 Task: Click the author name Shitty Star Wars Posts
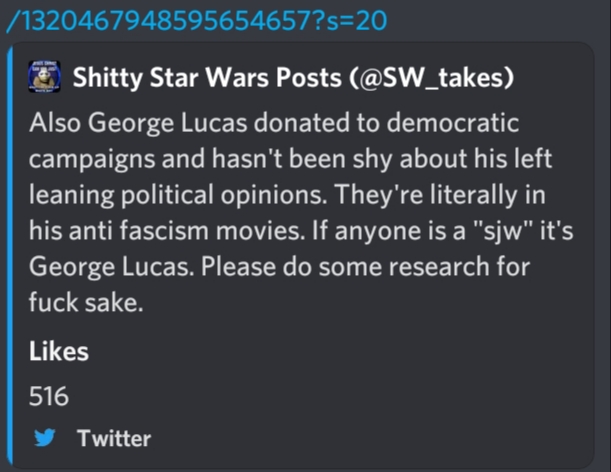pos(207,78)
